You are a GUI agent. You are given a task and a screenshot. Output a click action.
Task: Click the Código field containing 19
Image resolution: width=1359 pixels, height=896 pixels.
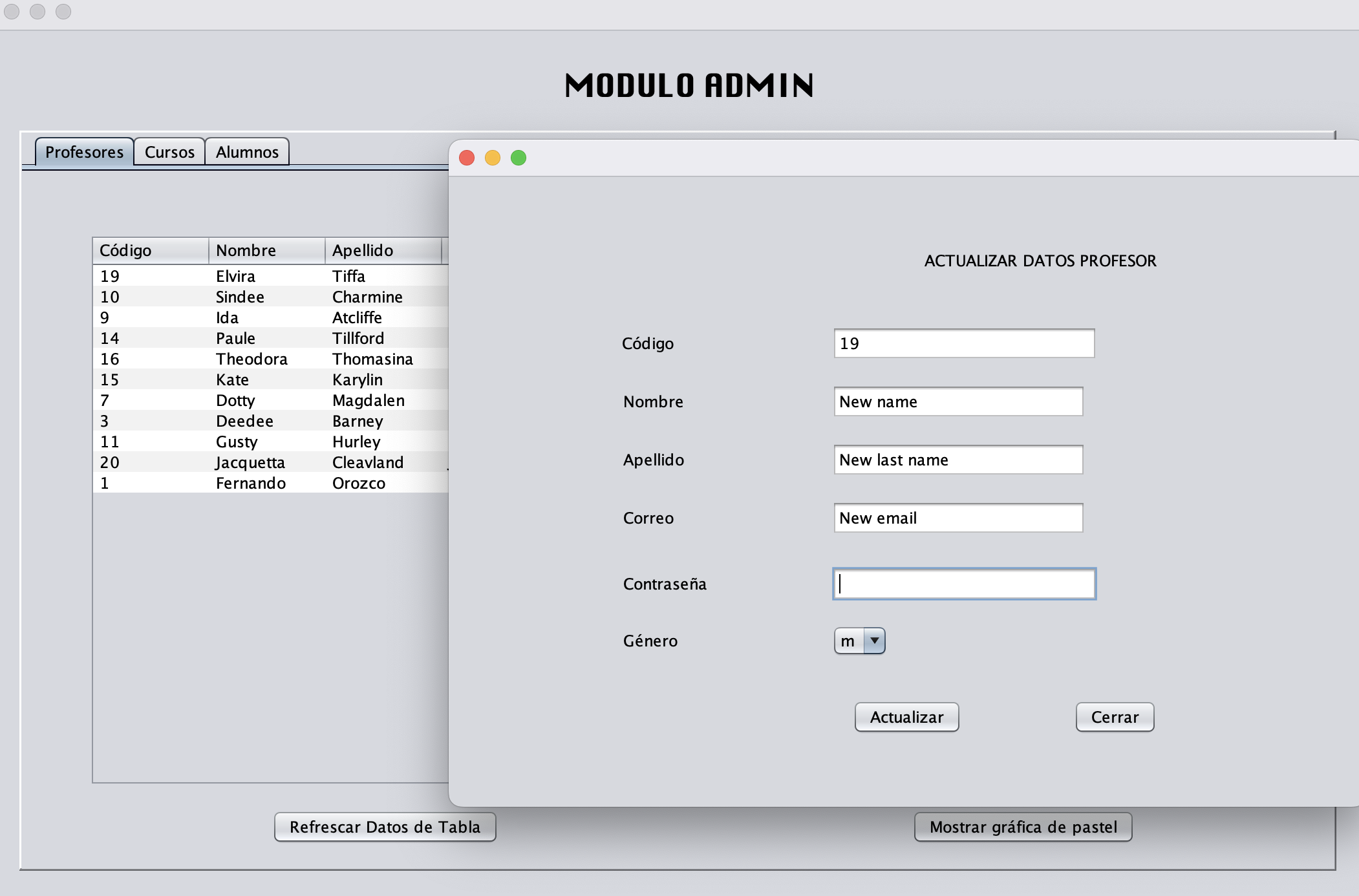tap(964, 343)
